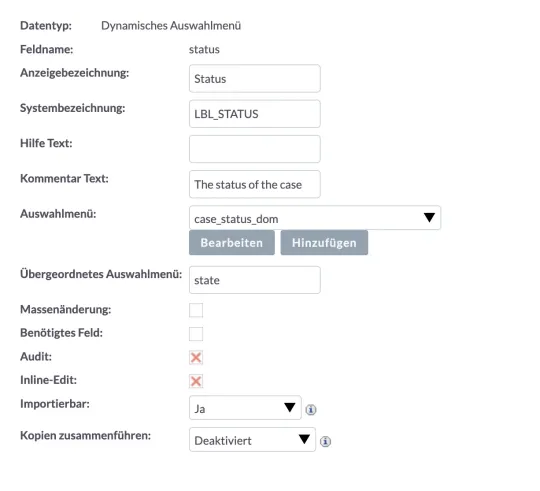This screenshot has height=491, width=540.
Task: Open the Auswahlmenü case_status_dom dropdown
Action: 315,218
